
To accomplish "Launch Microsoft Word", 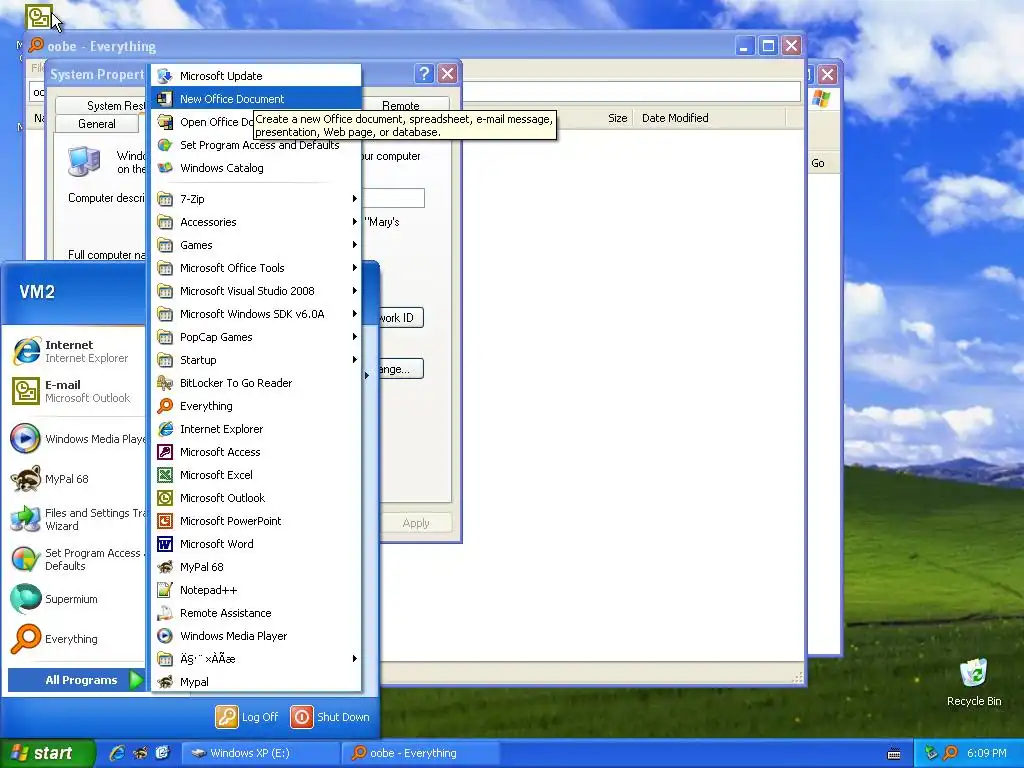I will click(256, 544).
